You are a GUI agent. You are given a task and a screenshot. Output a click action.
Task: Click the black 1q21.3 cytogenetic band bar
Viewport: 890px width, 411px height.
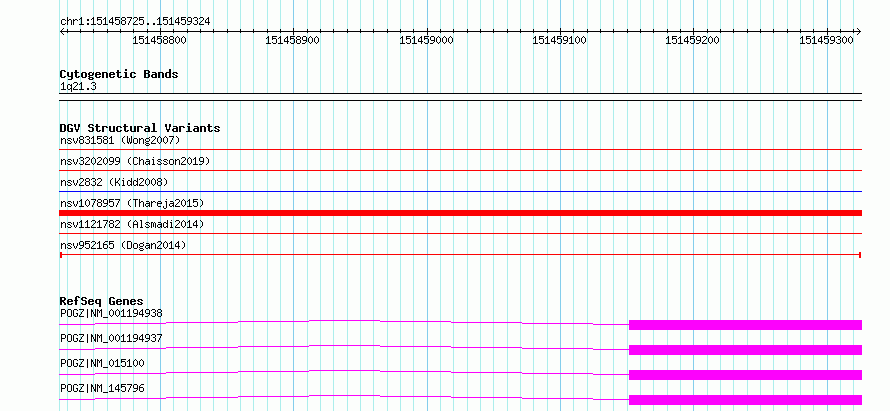click(460, 97)
